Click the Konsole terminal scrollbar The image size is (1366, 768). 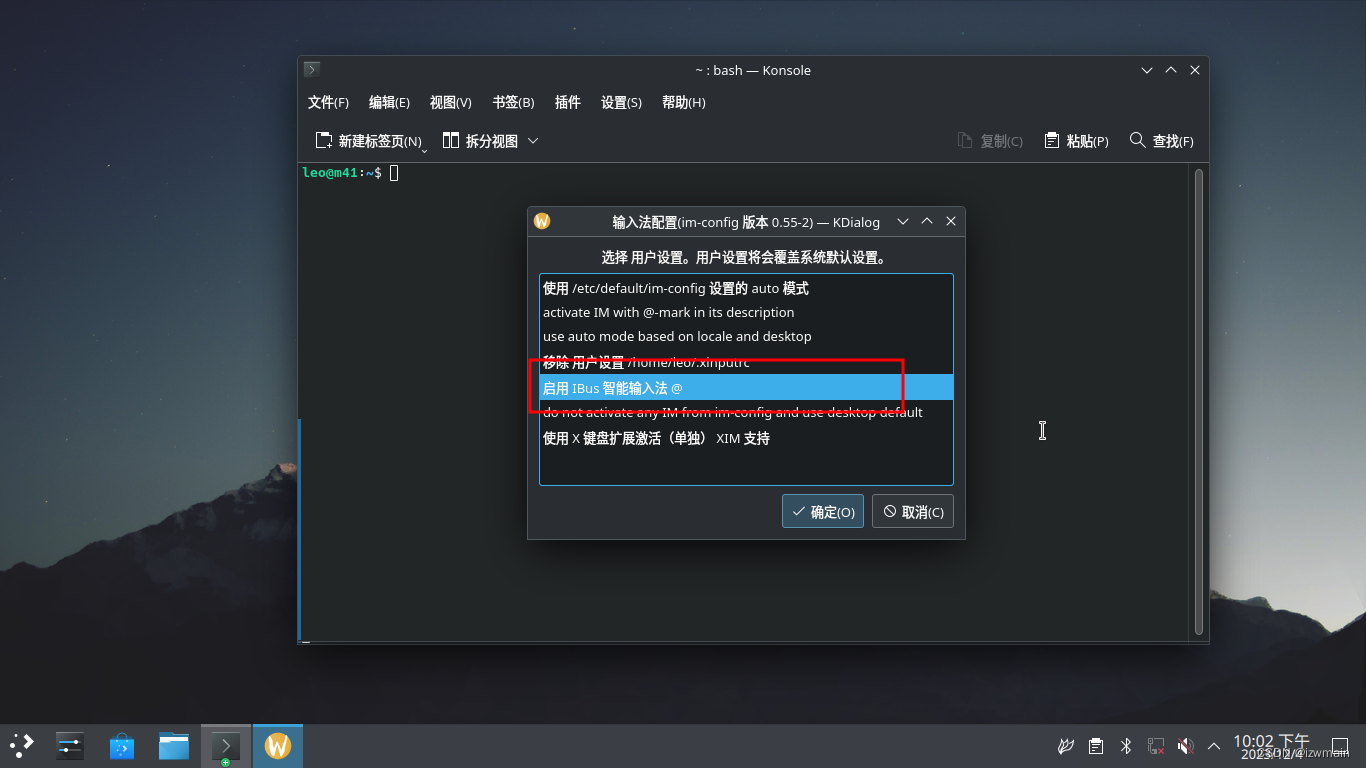click(1199, 401)
